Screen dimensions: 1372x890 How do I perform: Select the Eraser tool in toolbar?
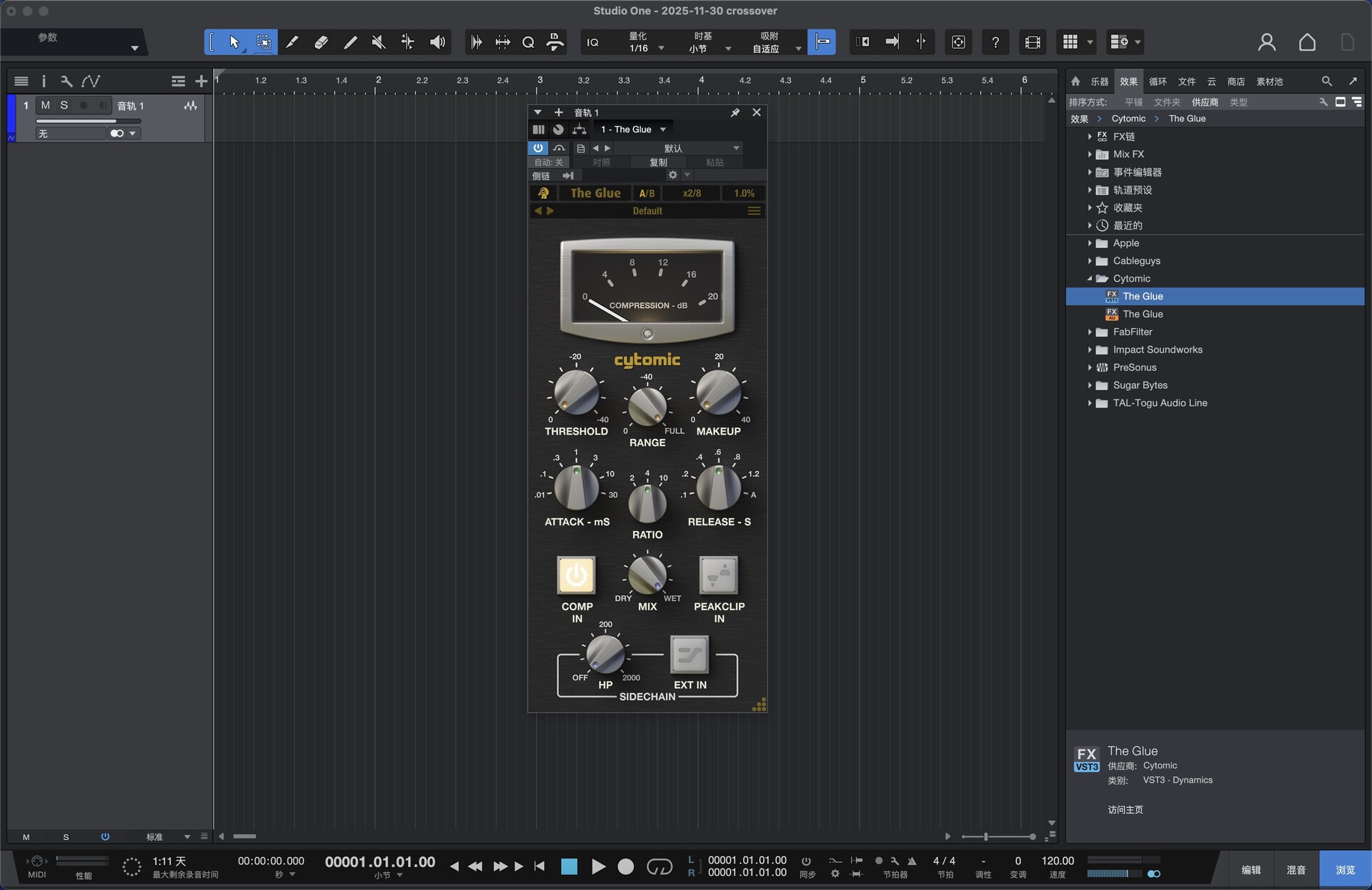[321, 42]
